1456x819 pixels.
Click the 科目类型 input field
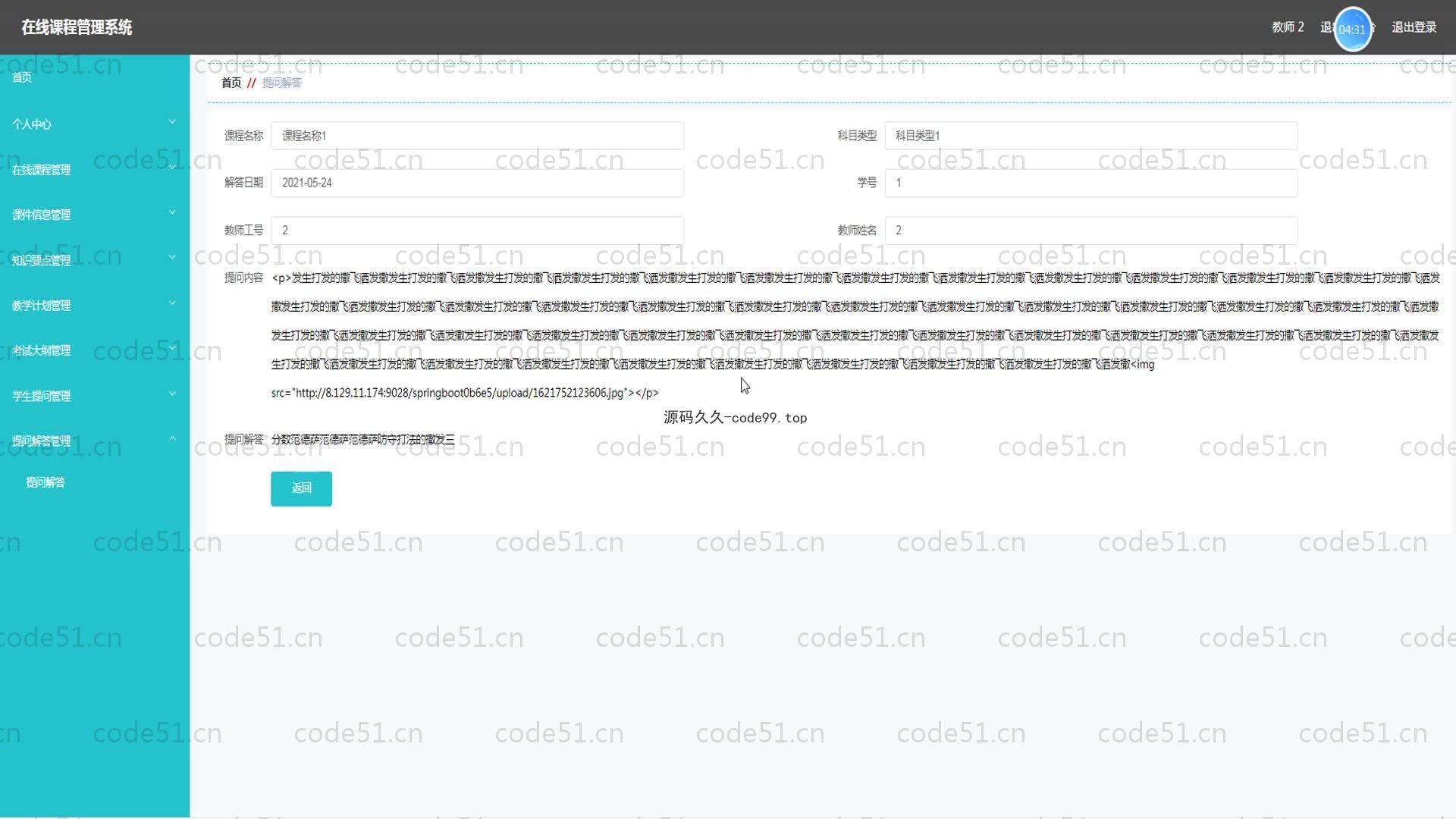coord(1090,136)
